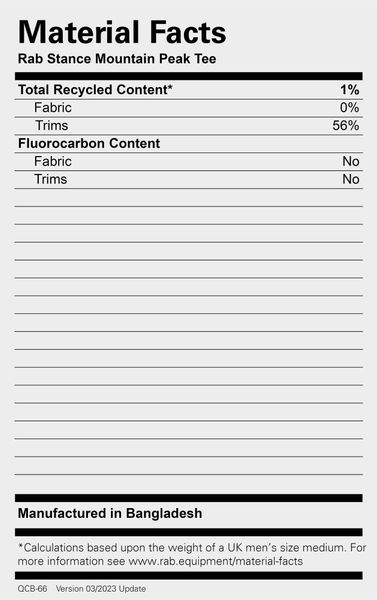Select the Rab Stance Mountain Peak Tee subtitle
Viewport: 377px width, 600px height.
pyautogui.click(x=117, y=59)
